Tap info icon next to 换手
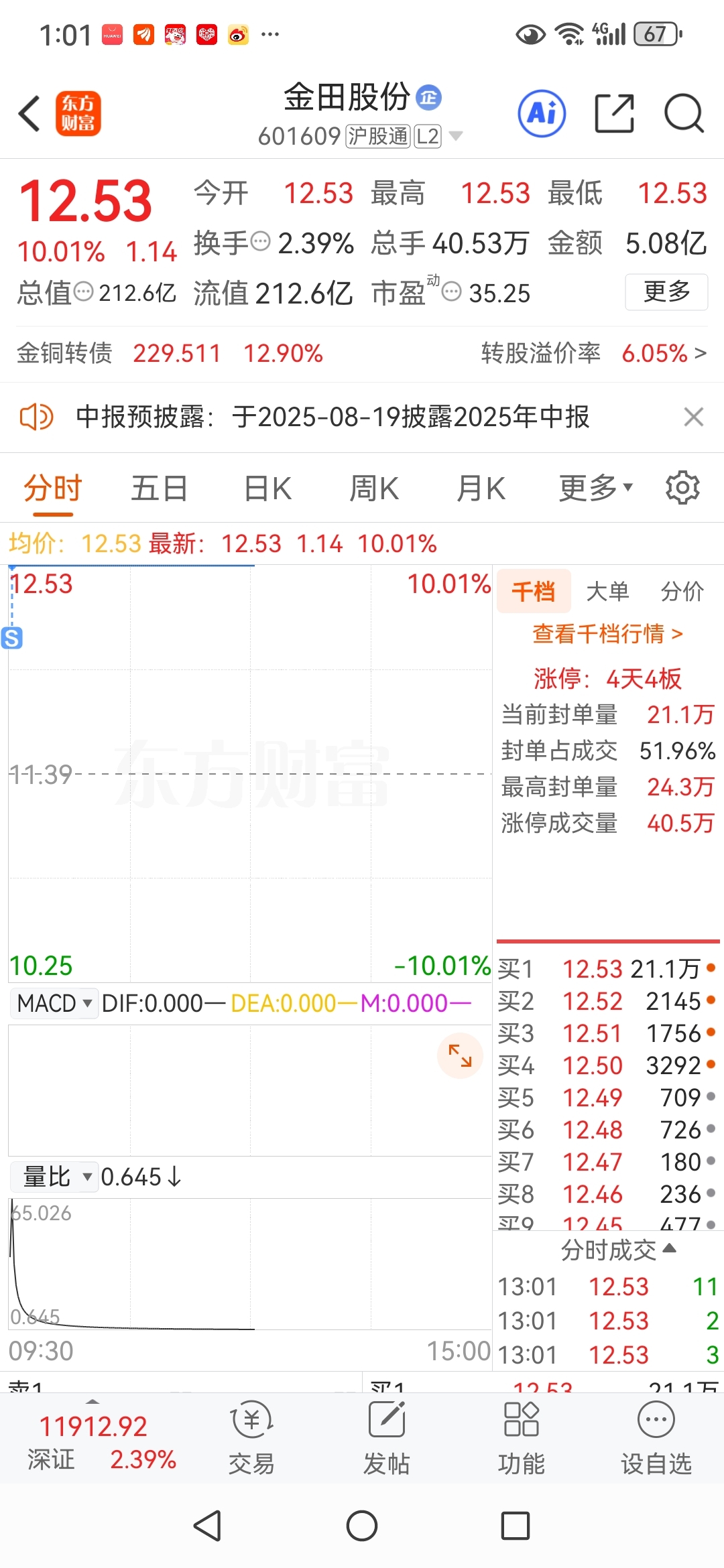Viewport: 724px width, 1568px height. point(260,241)
